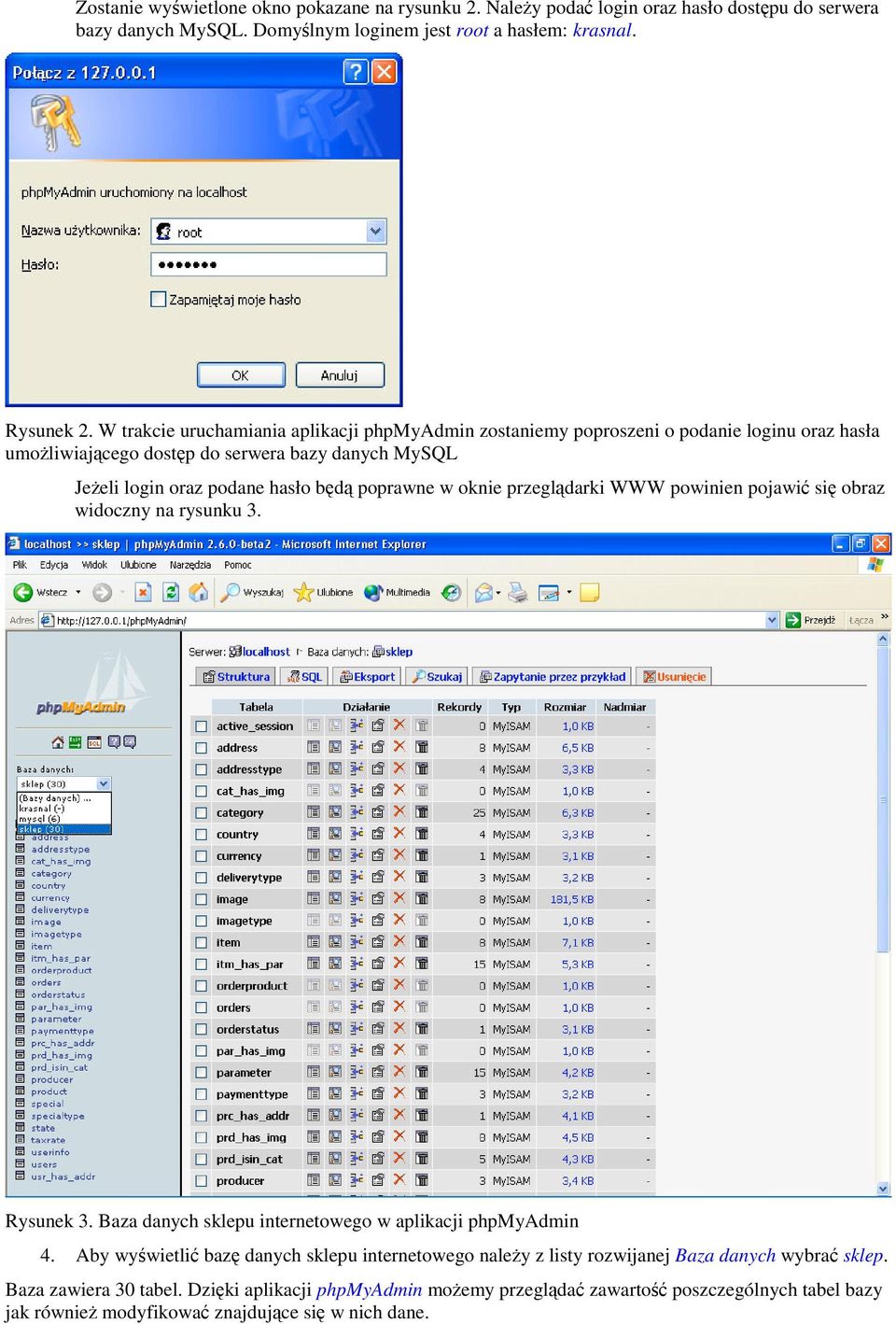Click the Przejdź go button

point(811,620)
